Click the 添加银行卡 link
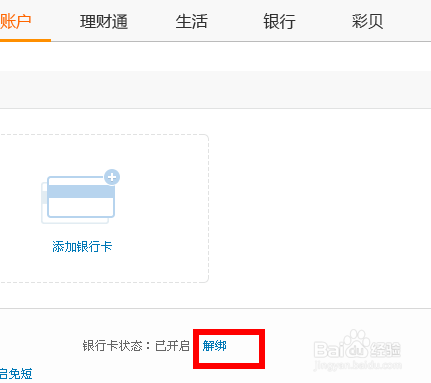This screenshot has width=431, height=383. click(x=82, y=247)
